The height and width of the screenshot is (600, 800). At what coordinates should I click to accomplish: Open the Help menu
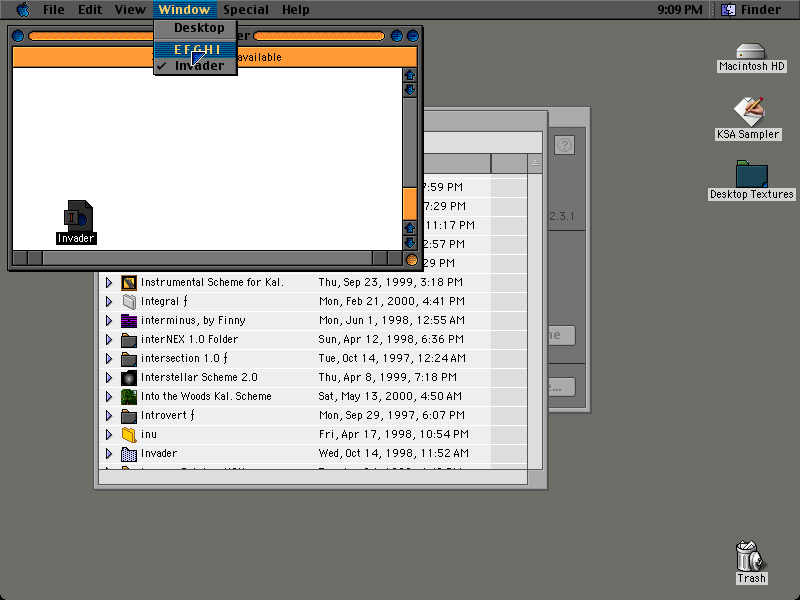click(x=296, y=10)
